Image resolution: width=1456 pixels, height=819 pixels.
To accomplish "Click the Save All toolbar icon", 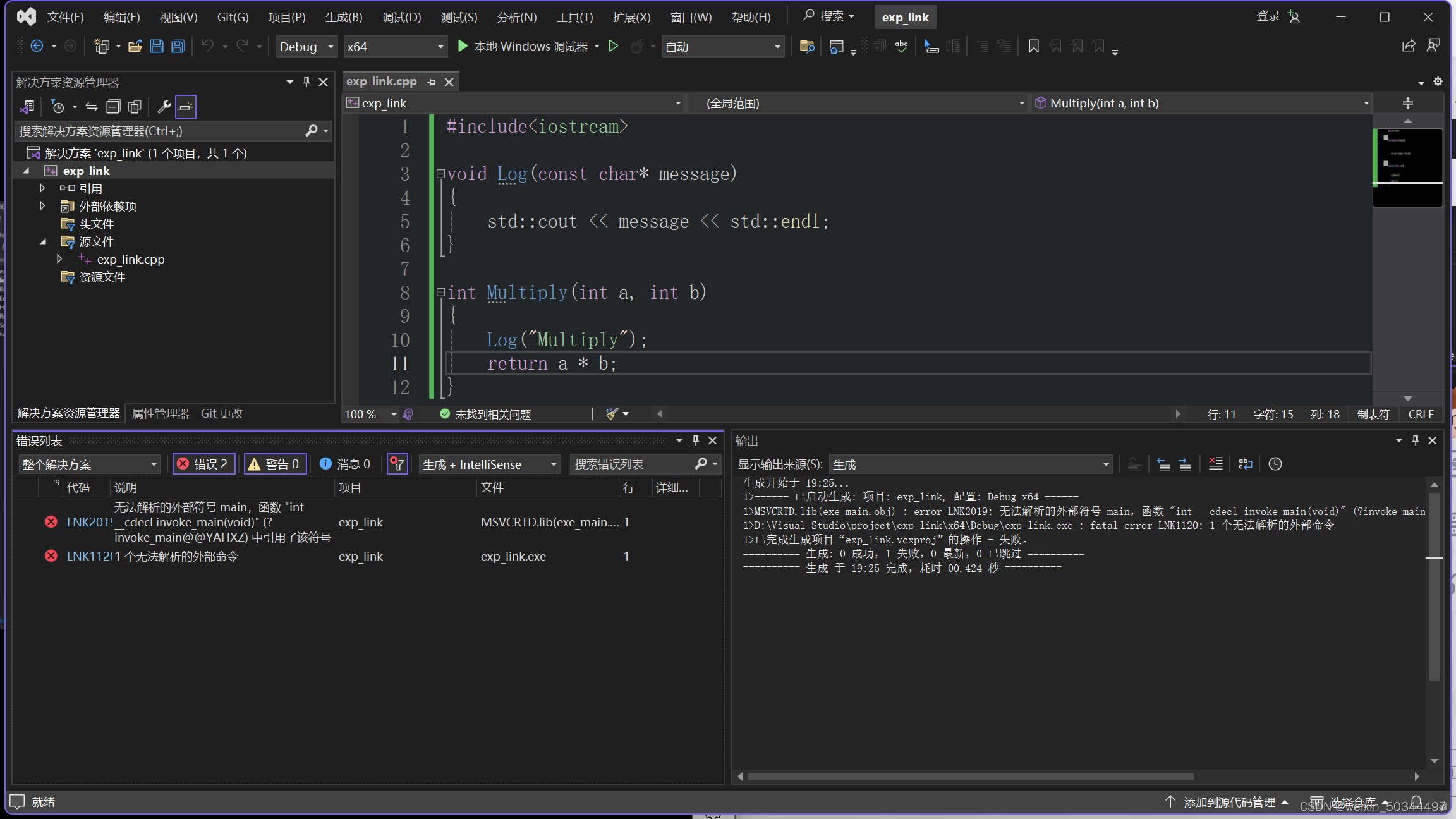I will tap(178, 46).
